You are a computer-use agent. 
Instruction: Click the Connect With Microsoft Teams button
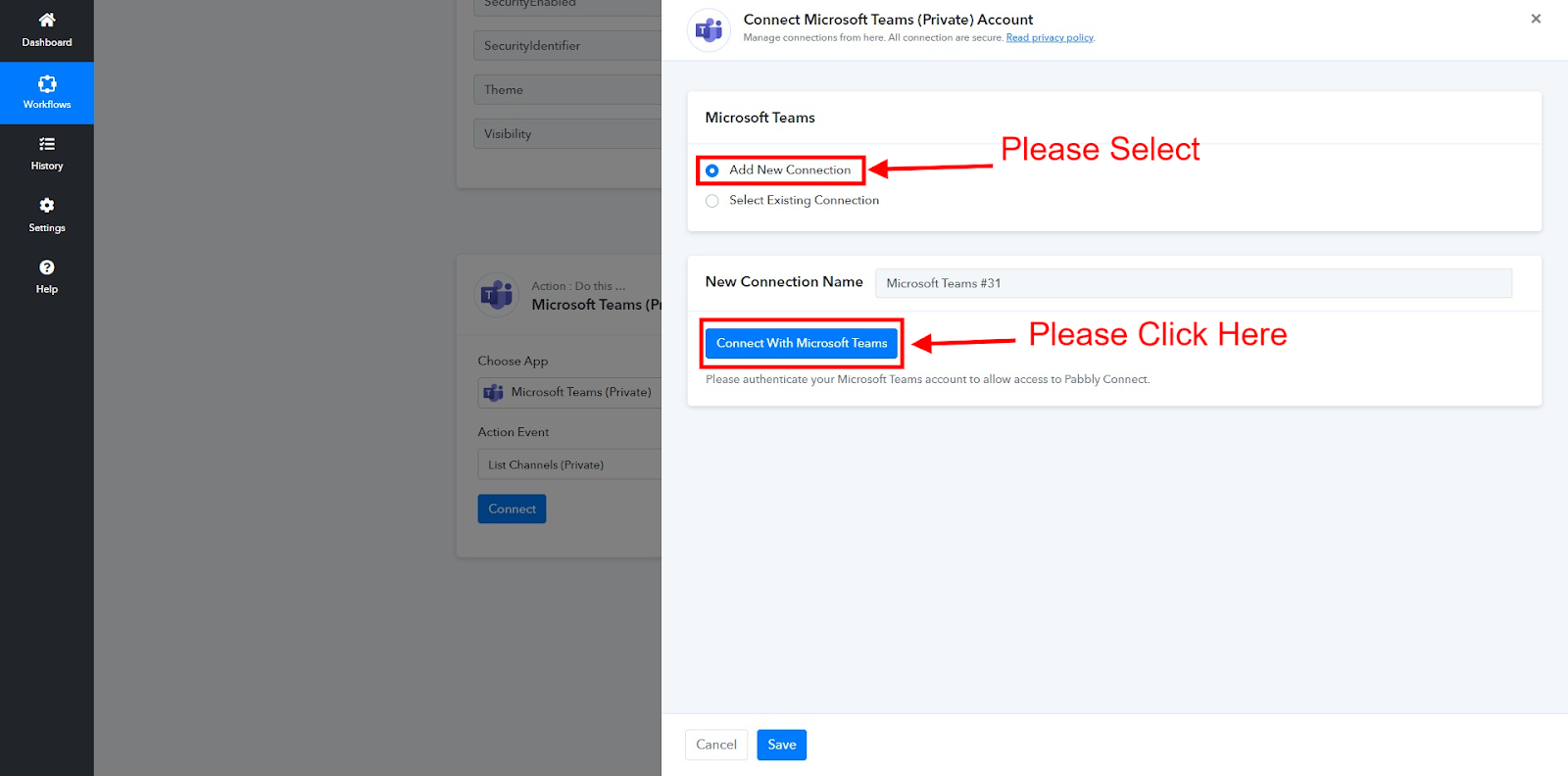pyautogui.click(x=802, y=343)
